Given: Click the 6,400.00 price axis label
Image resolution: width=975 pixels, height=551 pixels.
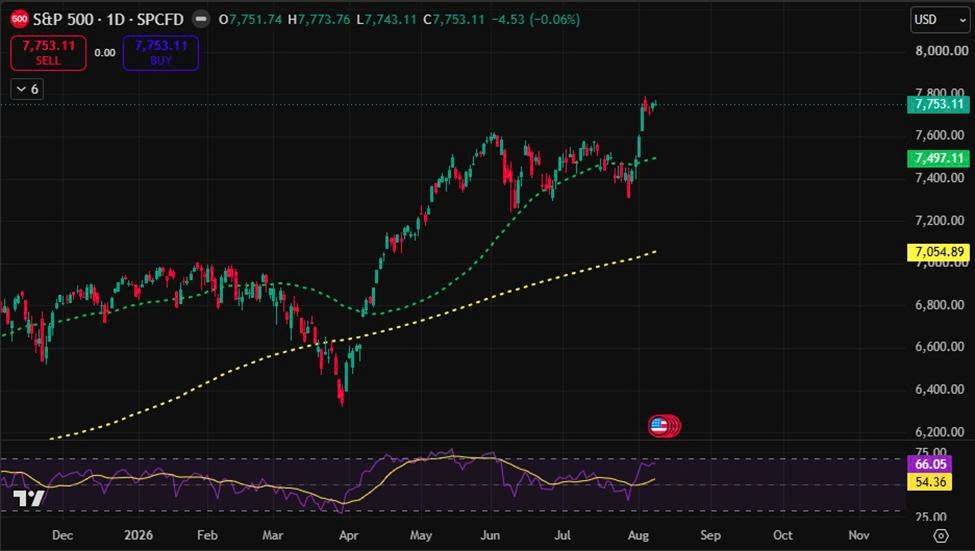Looking at the screenshot, I should [x=940, y=389].
